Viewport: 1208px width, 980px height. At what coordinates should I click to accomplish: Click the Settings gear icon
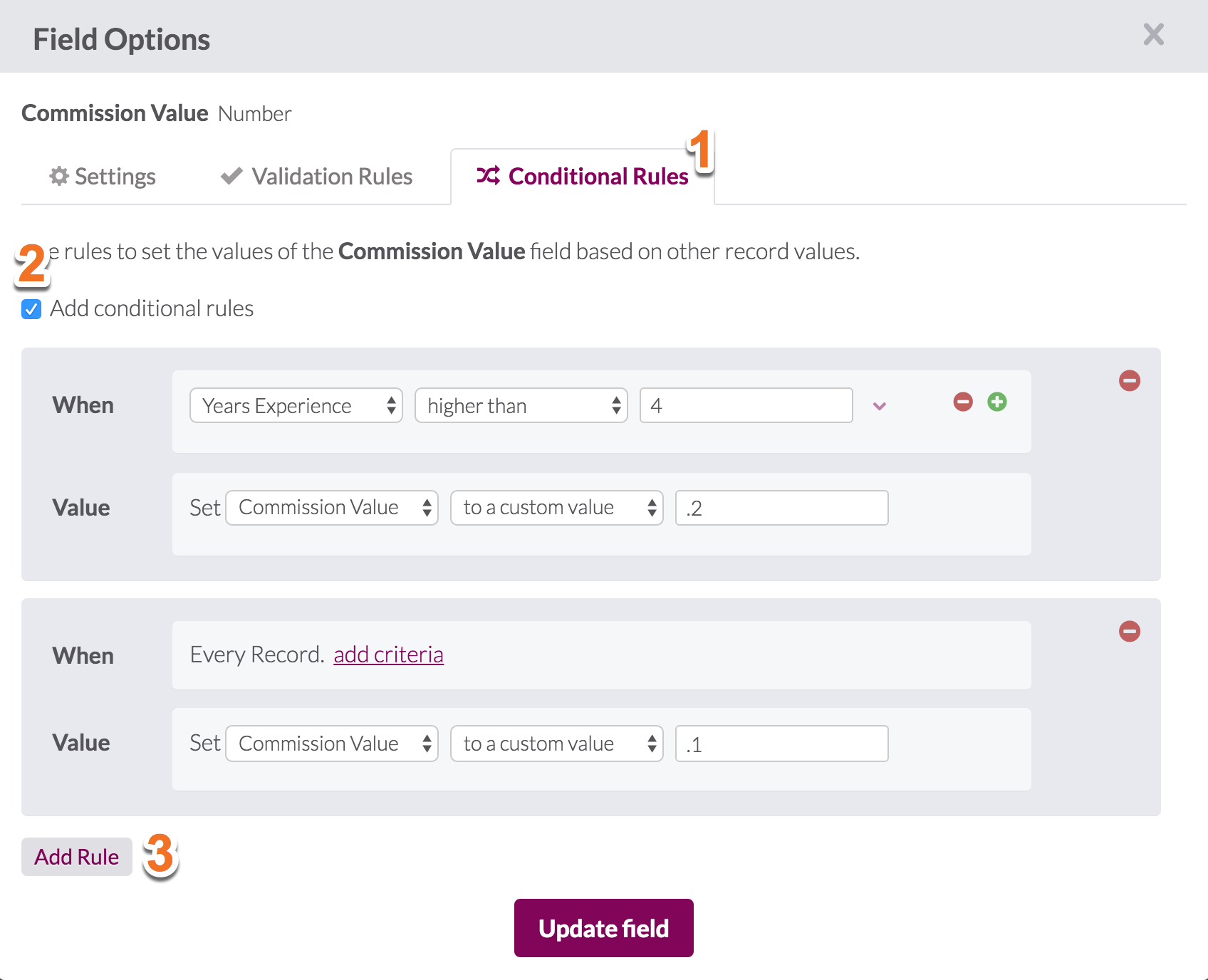(58, 176)
